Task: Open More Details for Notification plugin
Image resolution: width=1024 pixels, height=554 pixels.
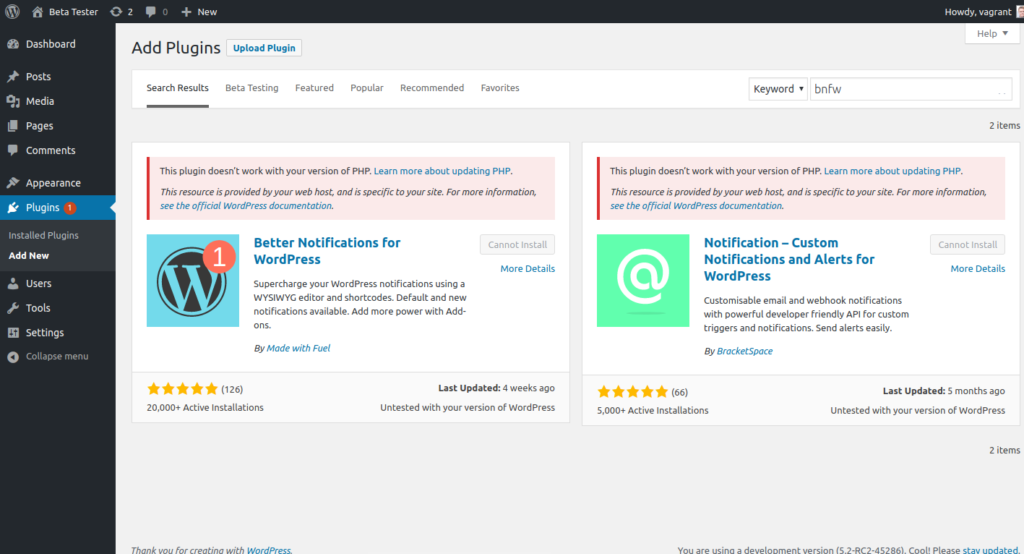Action: 978,269
